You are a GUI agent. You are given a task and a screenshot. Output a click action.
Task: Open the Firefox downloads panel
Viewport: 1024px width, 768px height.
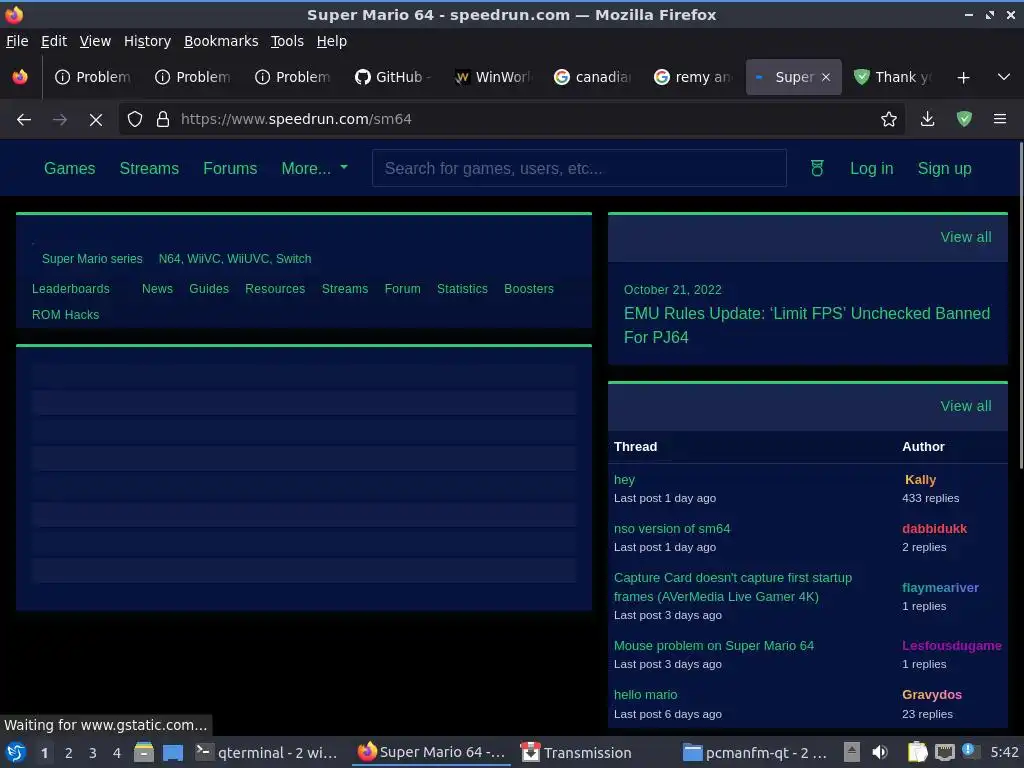coord(927,120)
